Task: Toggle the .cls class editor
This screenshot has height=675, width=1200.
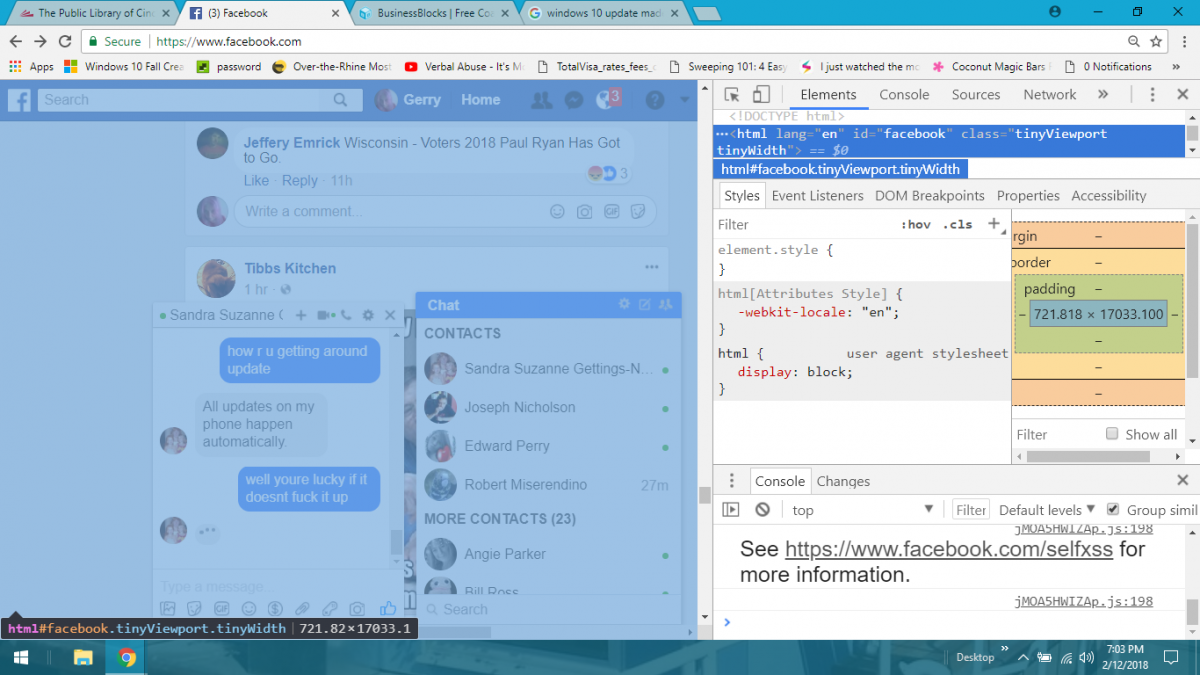Action: (958, 224)
